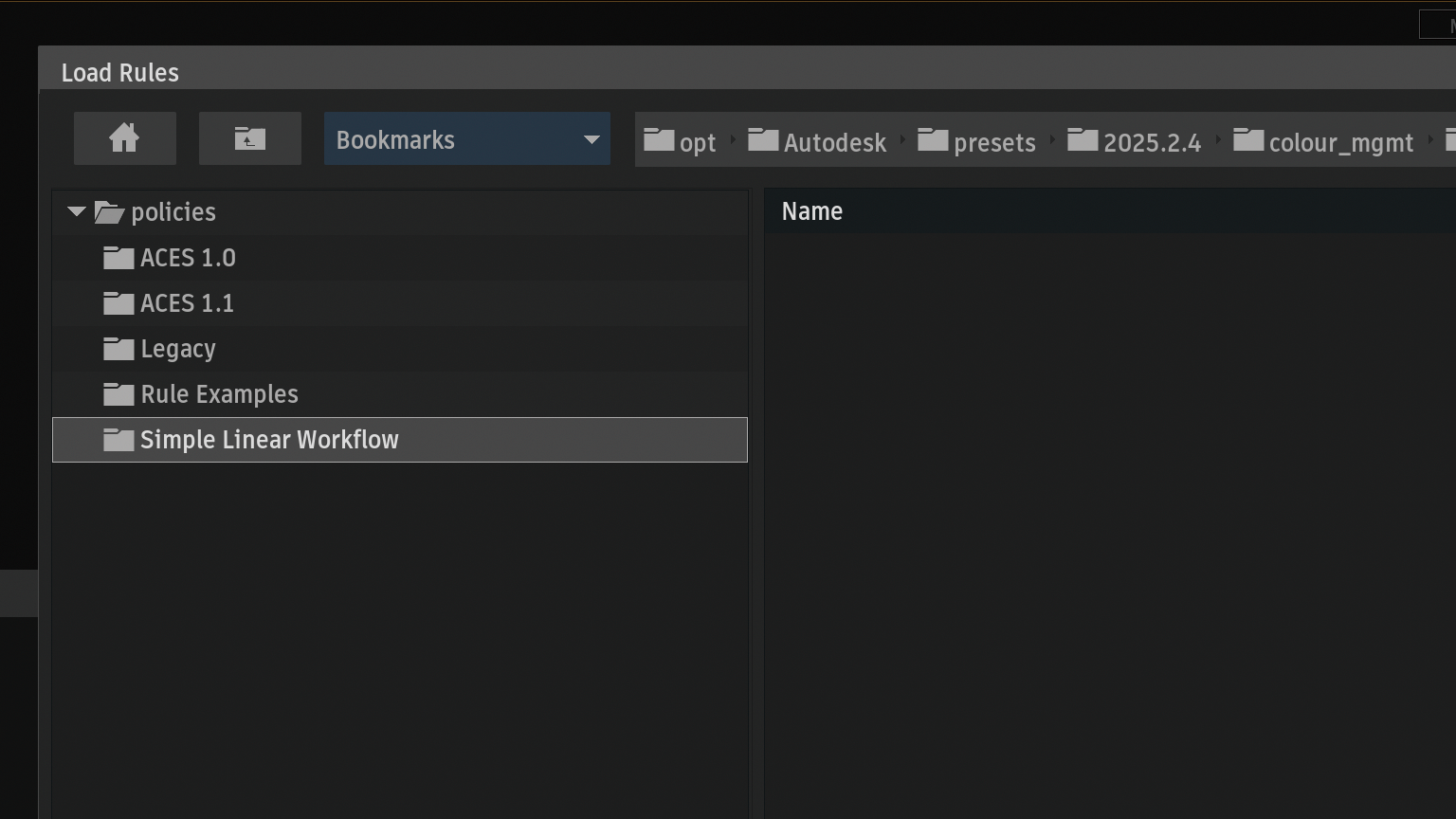The height and width of the screenshot is (819, 1456).
Task: Click the Home directory icon button
Action: coord(124,139)
